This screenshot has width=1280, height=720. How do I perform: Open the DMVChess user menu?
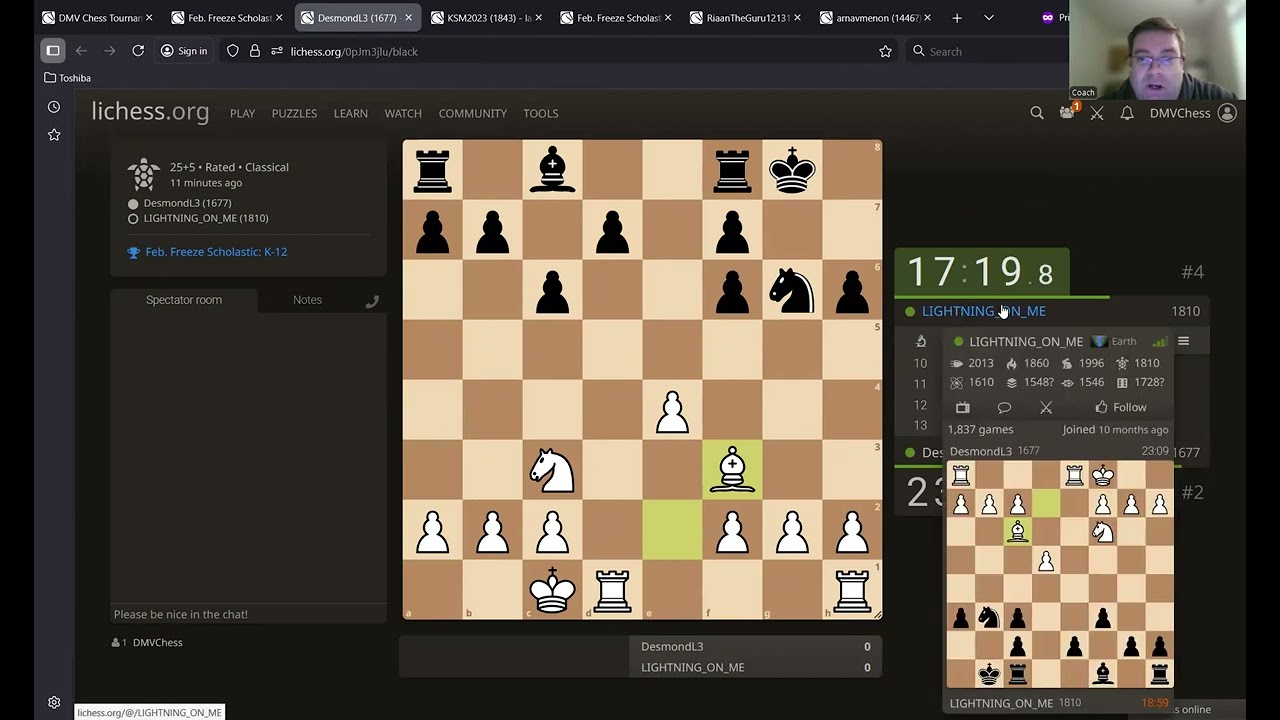[1193, 113]
